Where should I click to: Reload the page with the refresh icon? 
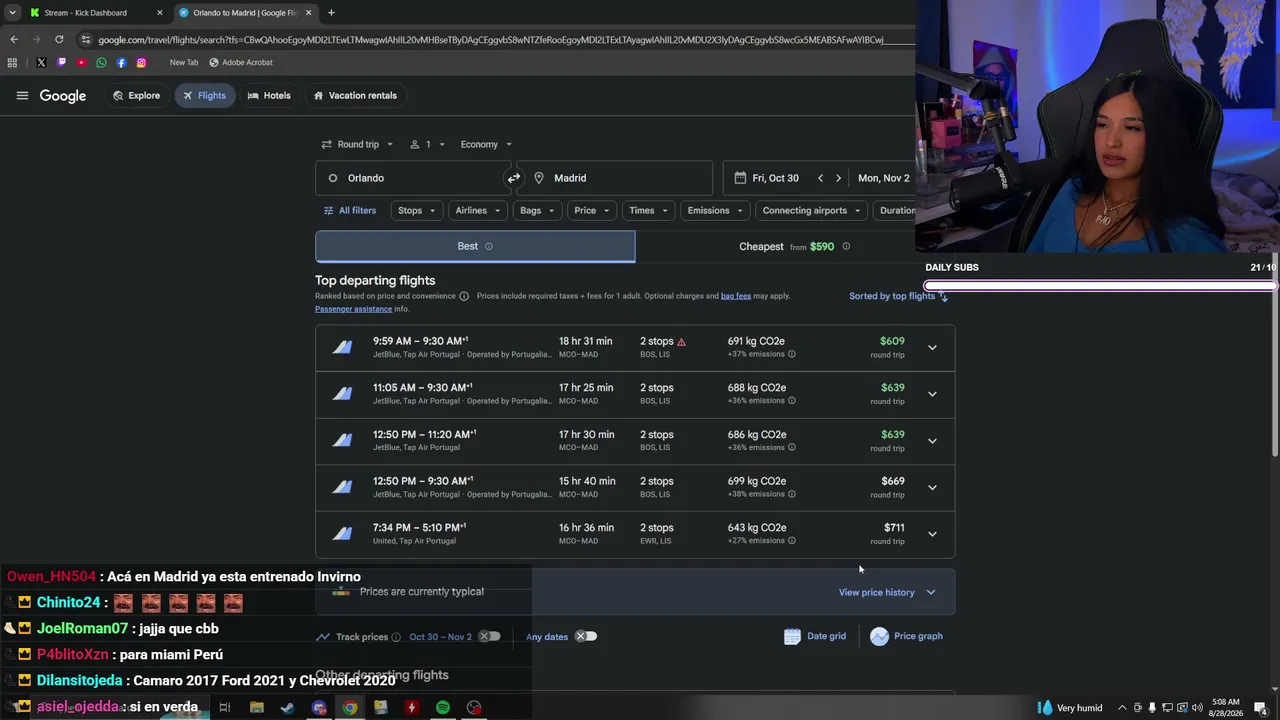point(59,39)
